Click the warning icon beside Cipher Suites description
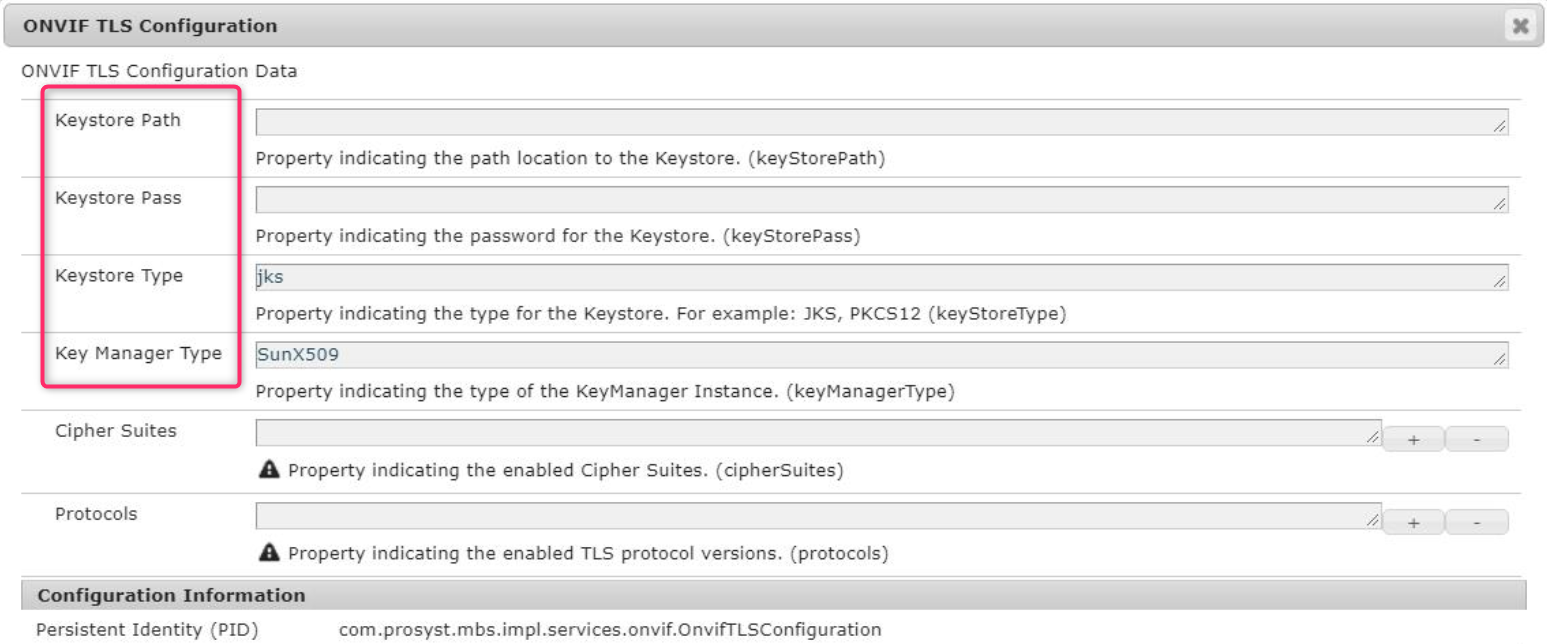 tap(269, 470)
